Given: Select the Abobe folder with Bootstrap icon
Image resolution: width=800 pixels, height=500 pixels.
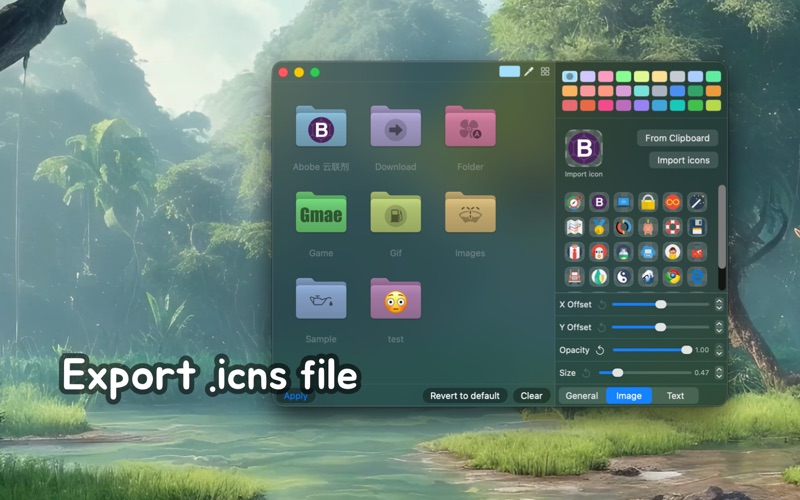Looking at the screenshot, I should pyautogui.click(x=321, y=127).
